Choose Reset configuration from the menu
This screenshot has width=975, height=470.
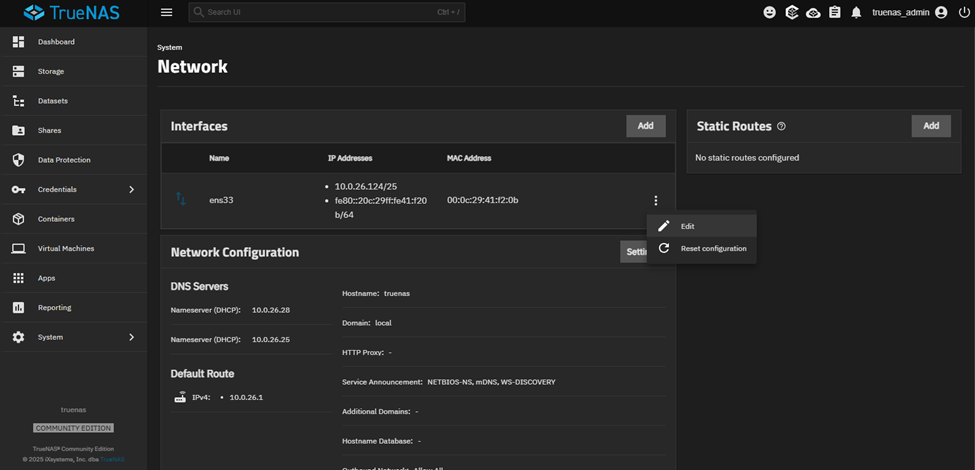pyautogui.click(x=712, y=248)
